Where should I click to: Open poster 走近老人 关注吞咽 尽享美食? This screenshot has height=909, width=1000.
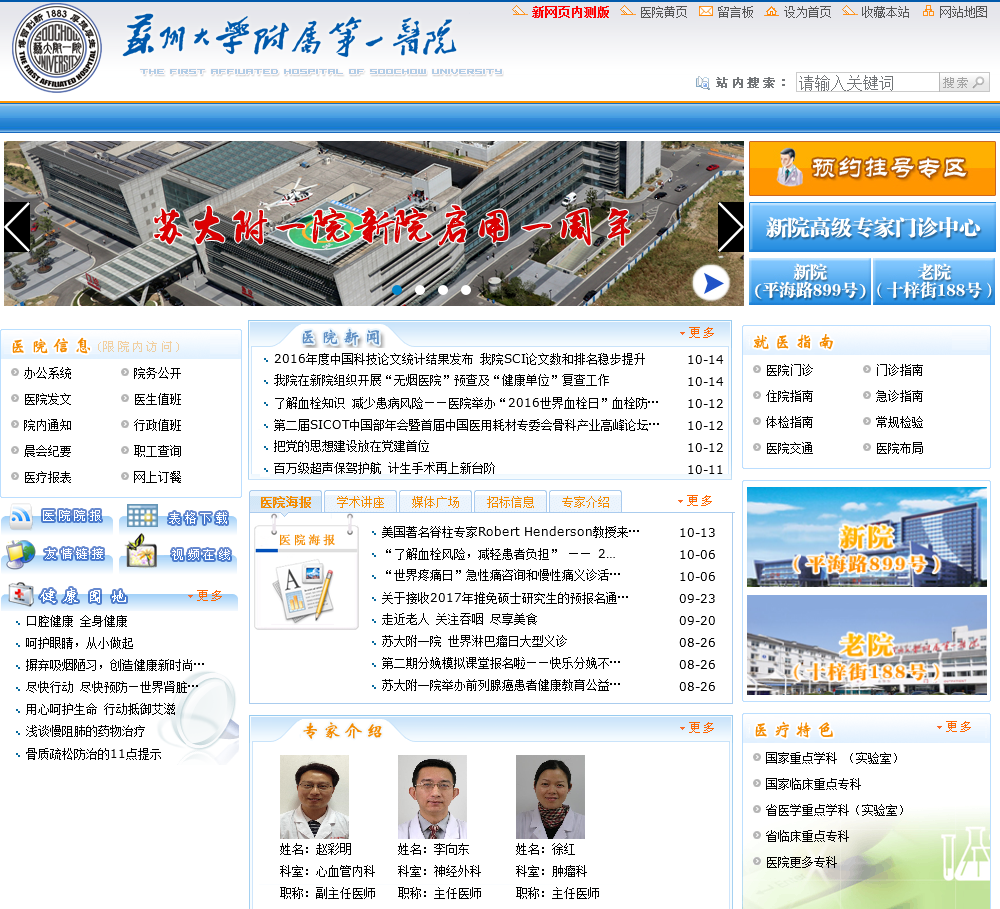point(459,619)
